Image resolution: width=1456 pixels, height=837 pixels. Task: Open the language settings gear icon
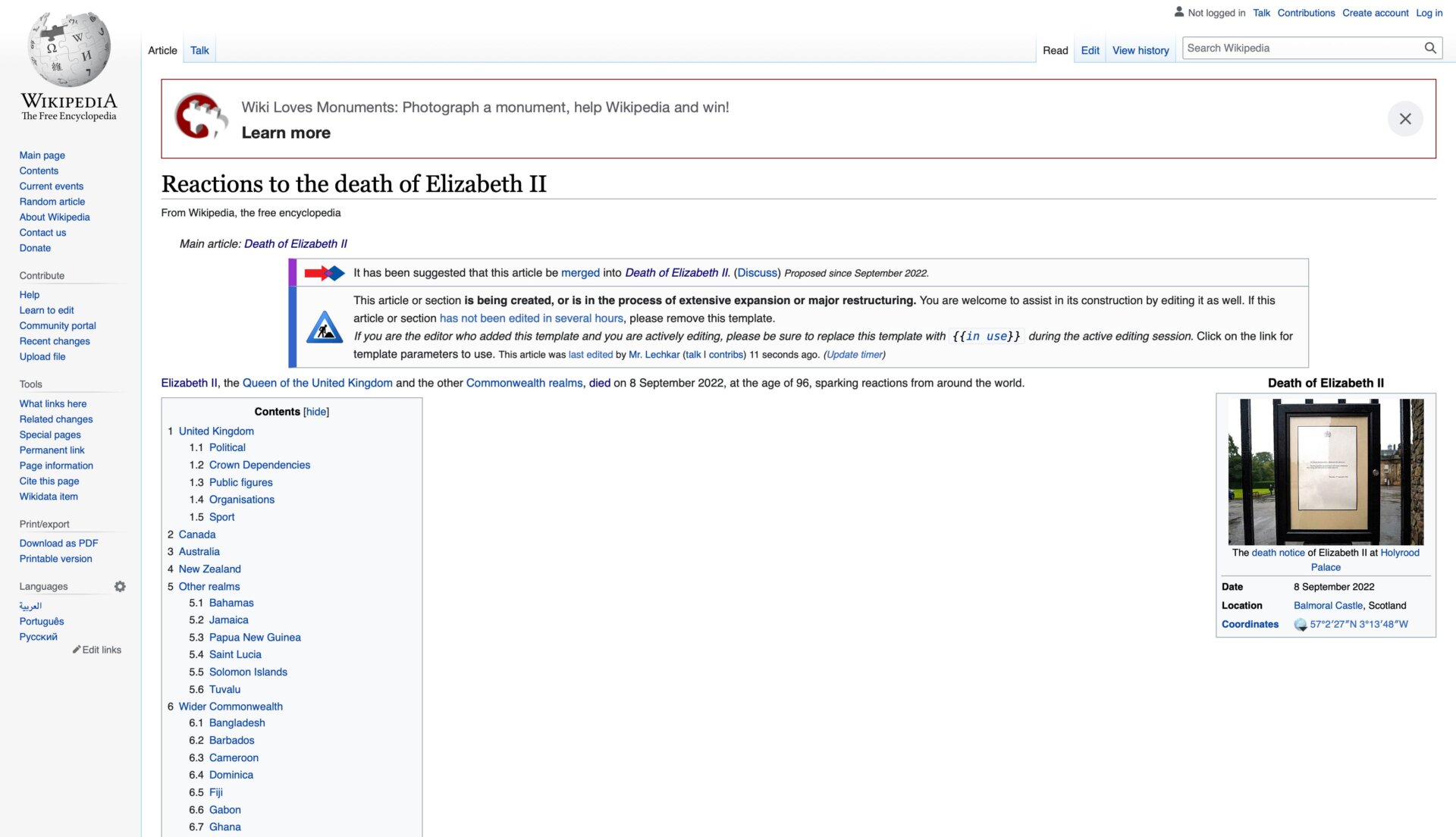click(120, 586)
